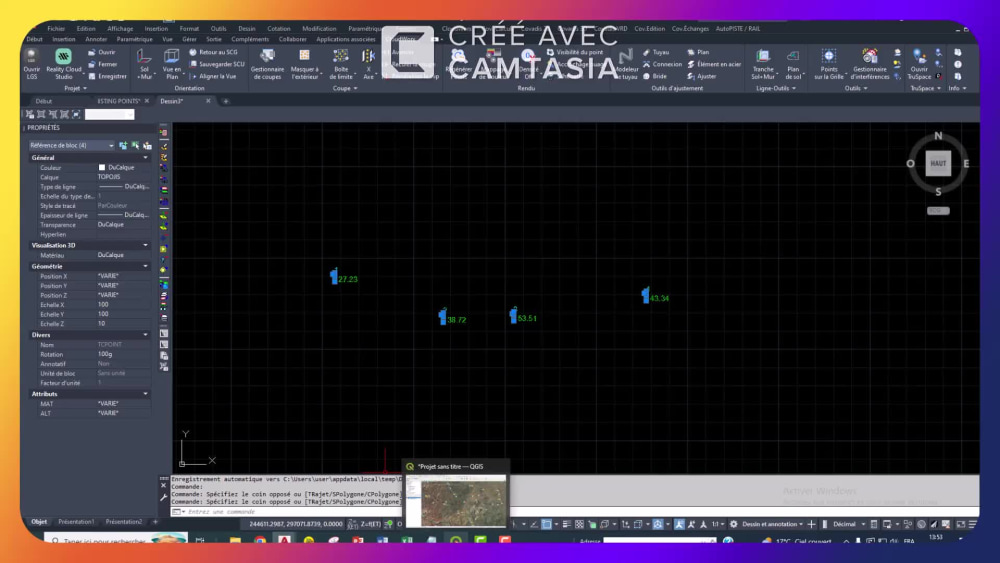Viewport: 1000px width, 563px height.
Task: Switch to the Annoter ribbon tab
Action: pos(96,40)
